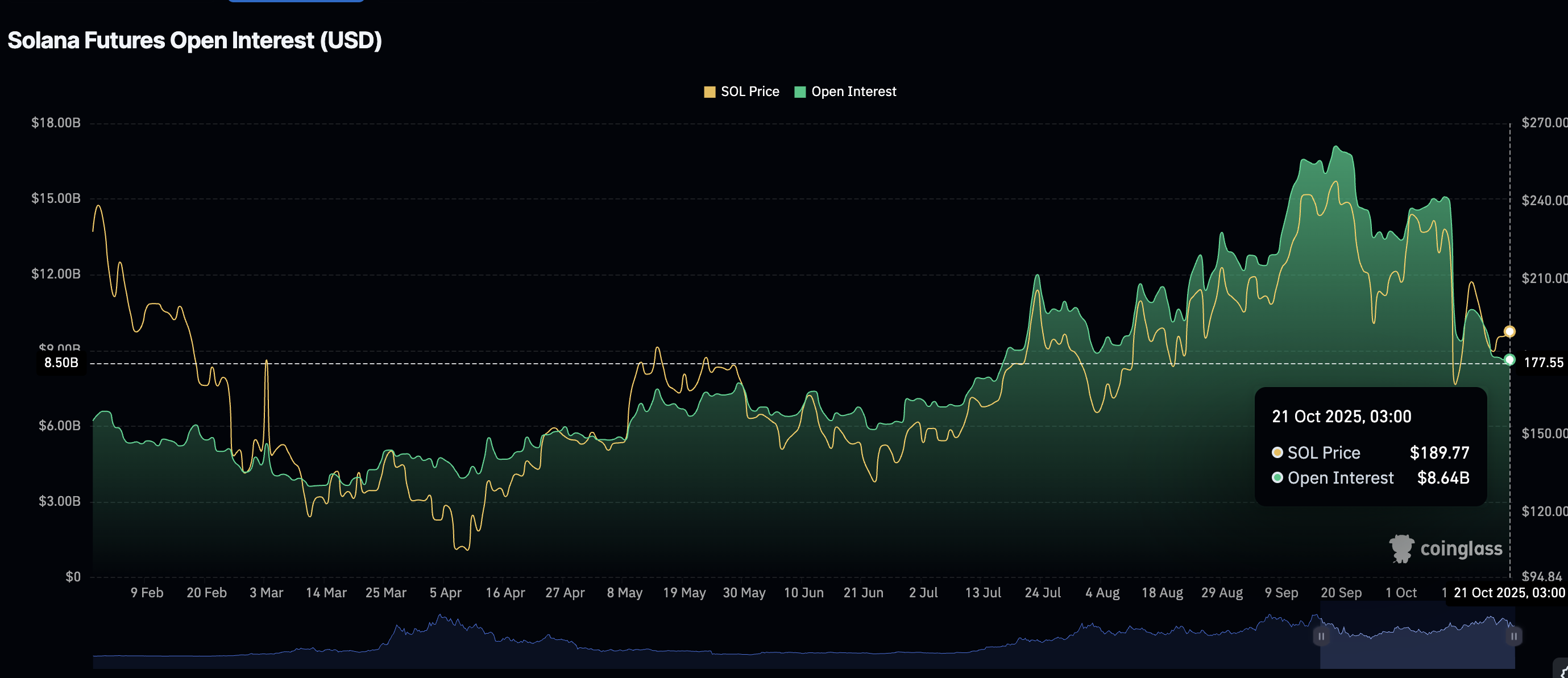Click the 177.55 crosshair label on the right axis
This screenshot has height=678, width=1568.
click(x=1543, y=363)
